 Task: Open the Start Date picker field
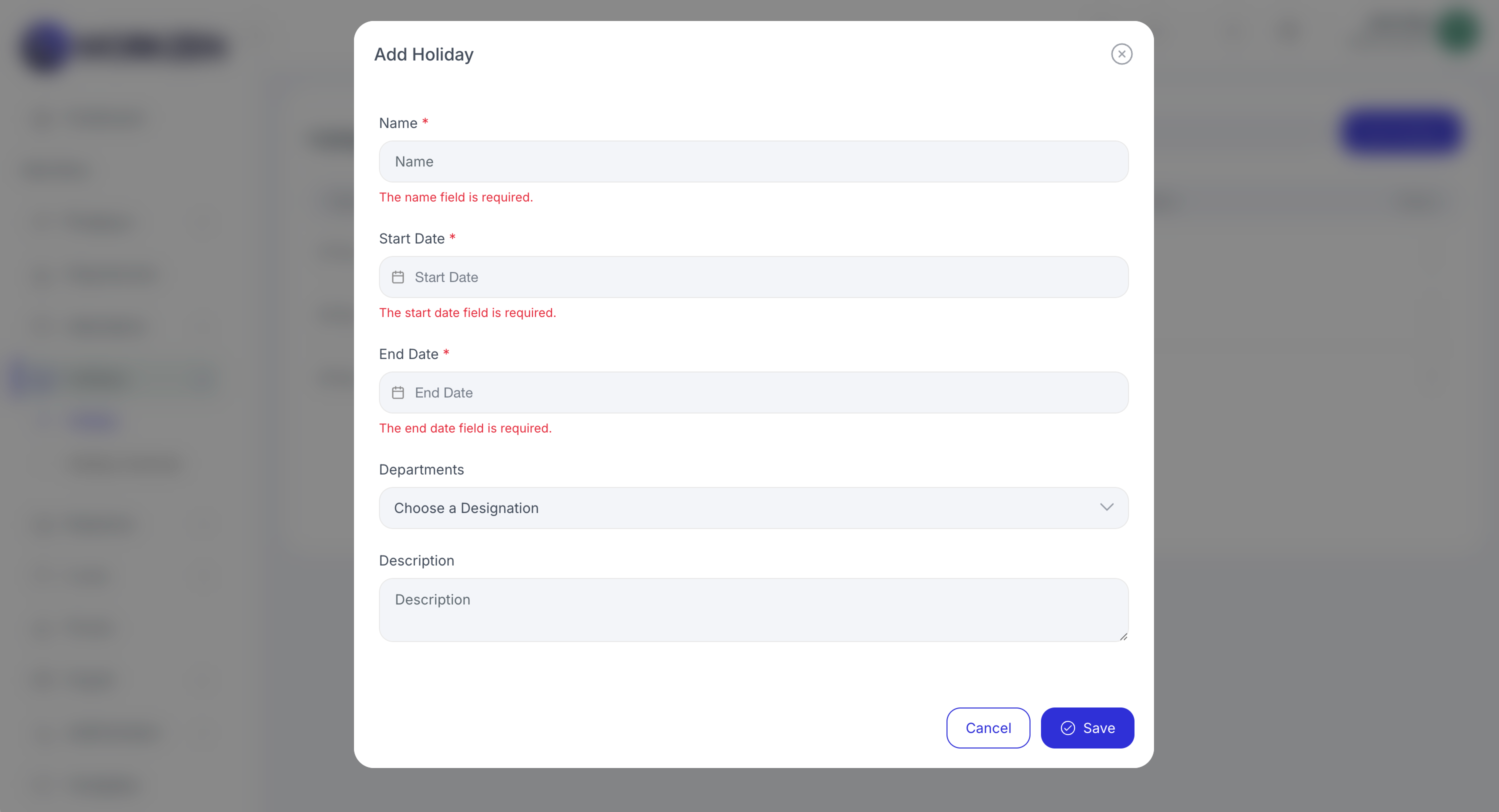[753, 277]
